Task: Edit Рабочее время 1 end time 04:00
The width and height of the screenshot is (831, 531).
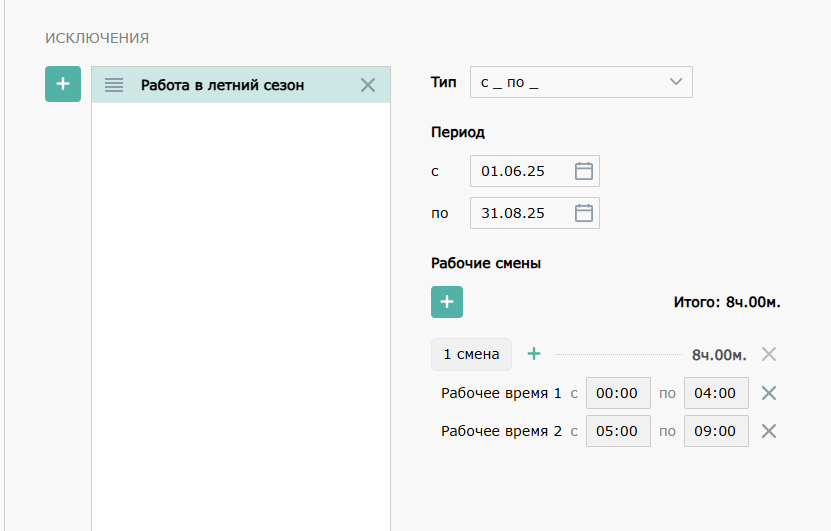Action: (x=715, y=393)
